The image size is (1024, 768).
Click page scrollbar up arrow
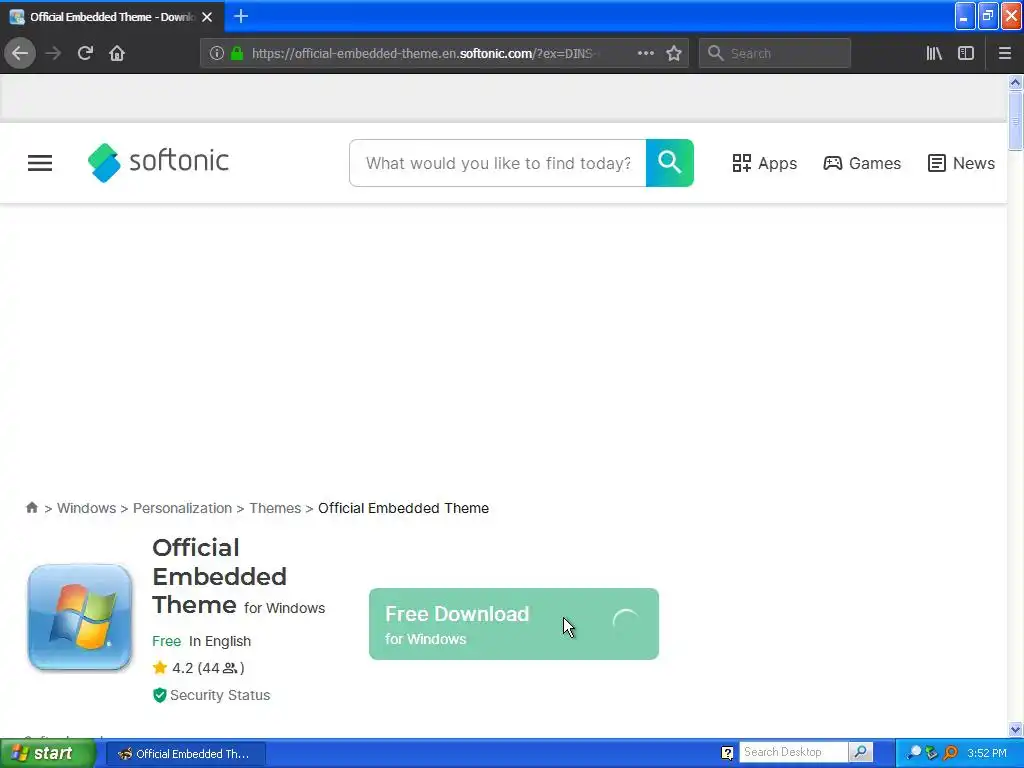click(x=1015, y=82)
